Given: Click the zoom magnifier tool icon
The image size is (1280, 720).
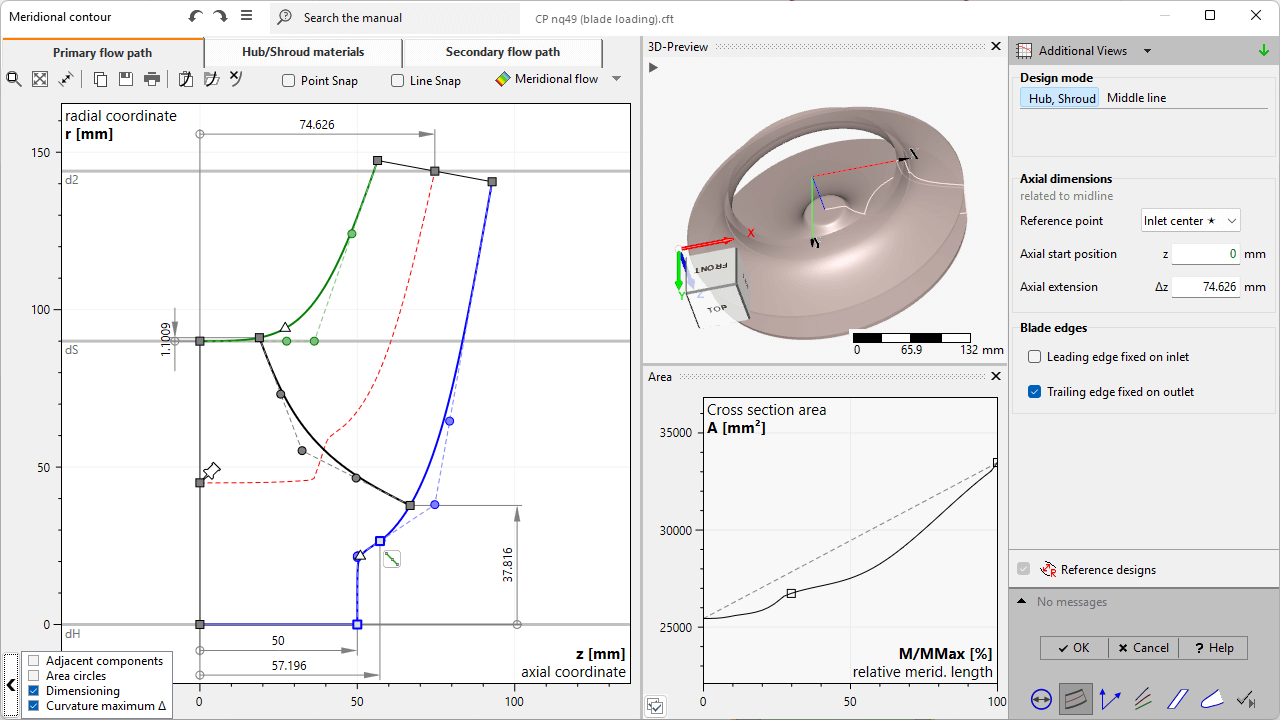Looking at the screenshot, I should (14, 80).
